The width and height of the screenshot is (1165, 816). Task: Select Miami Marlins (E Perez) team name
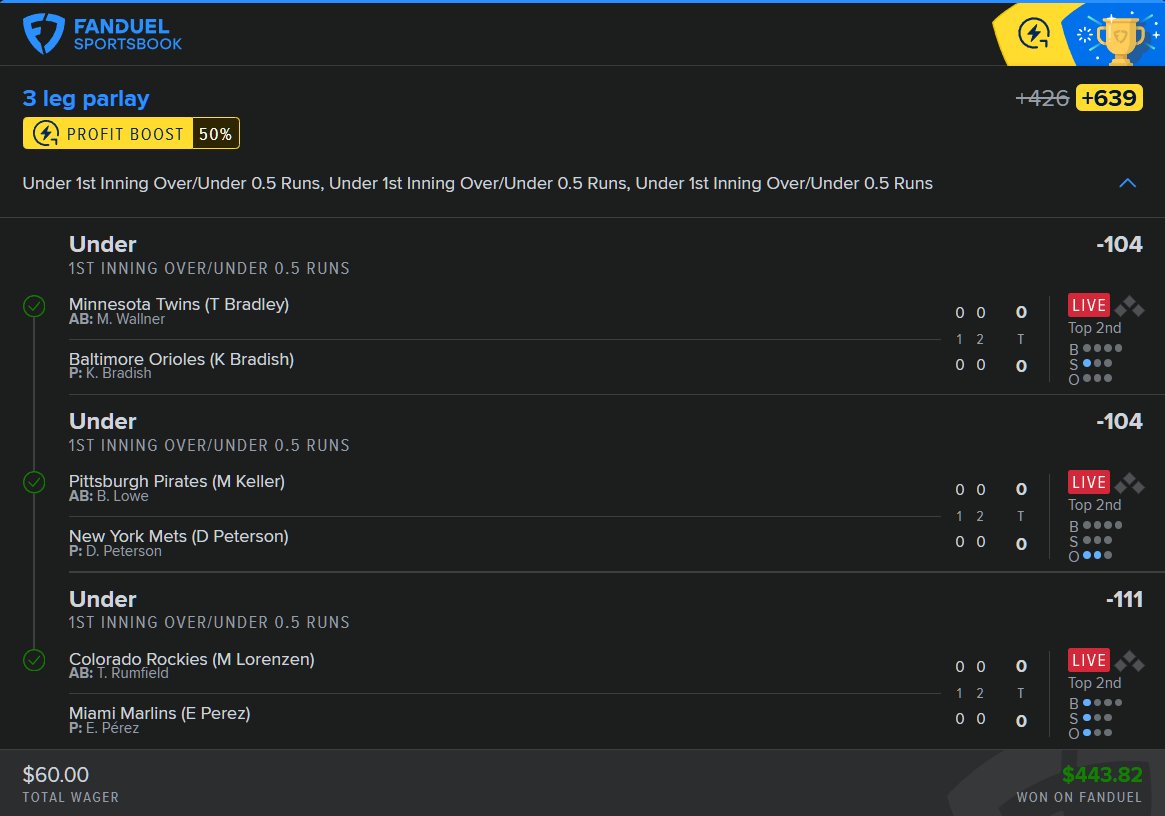tap(160, 713)
